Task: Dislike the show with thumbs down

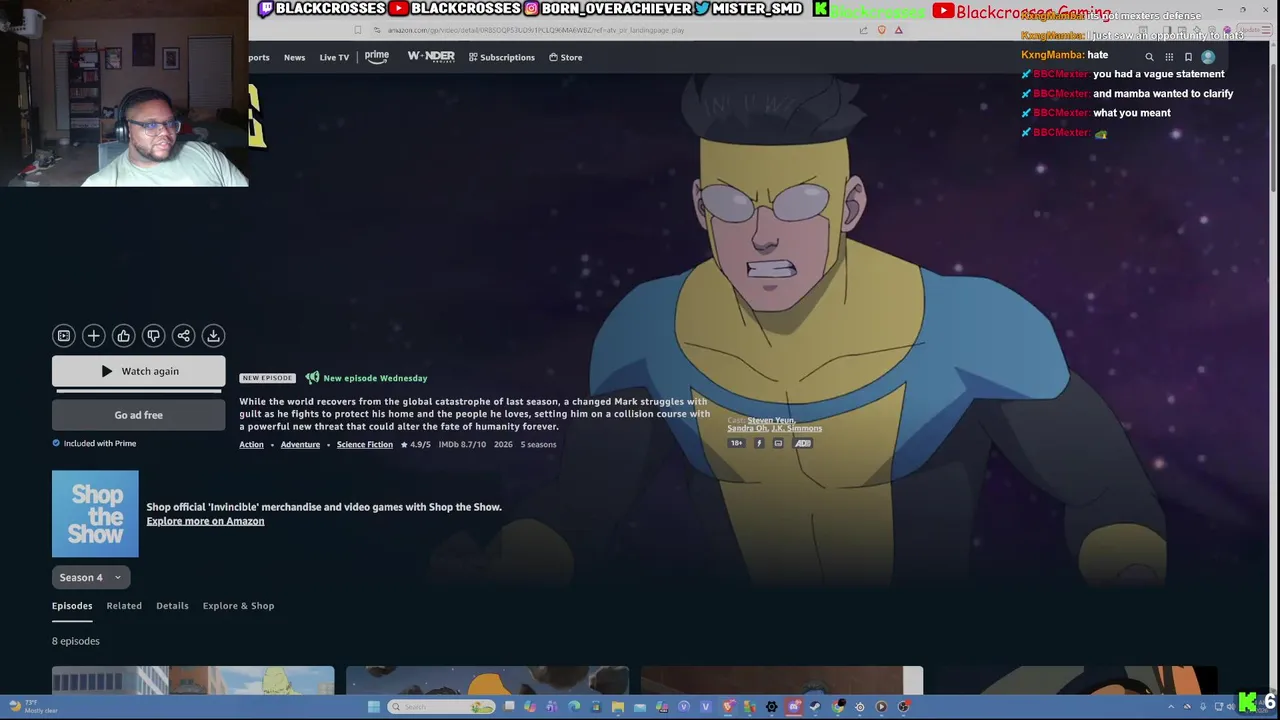Action: [x=153, y=336]
